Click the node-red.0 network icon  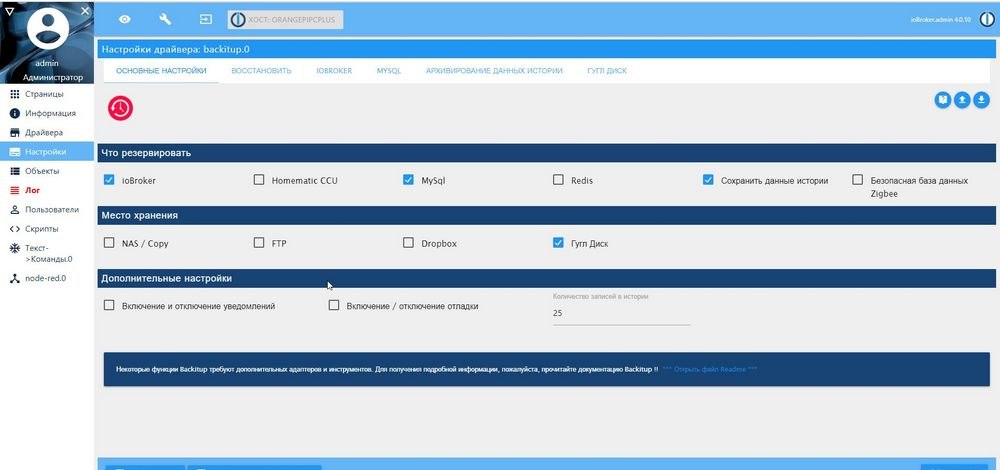click(x=15, y=279)
